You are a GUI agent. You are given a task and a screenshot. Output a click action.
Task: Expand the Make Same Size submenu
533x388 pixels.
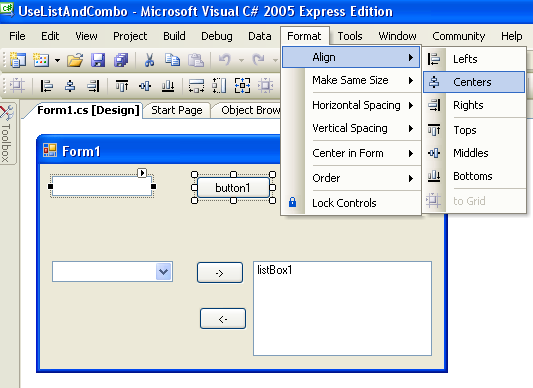351,80
